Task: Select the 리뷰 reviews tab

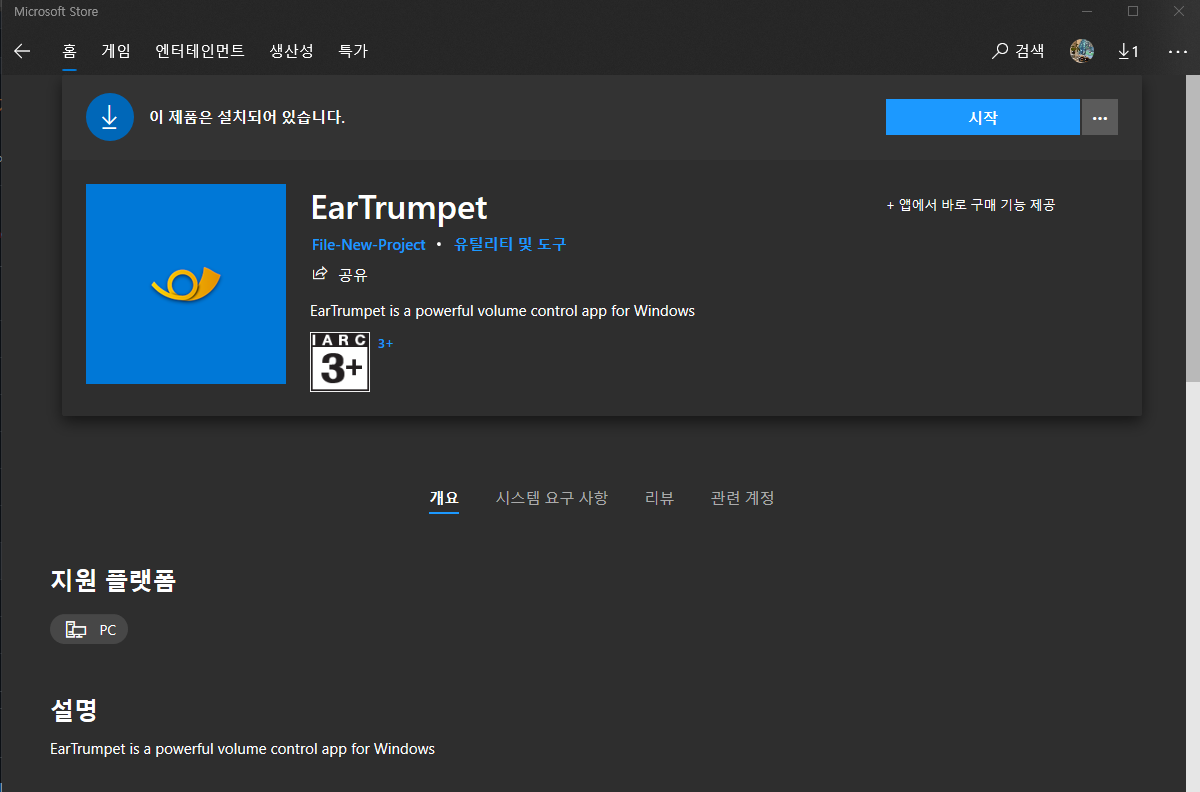Action: click(x=659, y=498)
